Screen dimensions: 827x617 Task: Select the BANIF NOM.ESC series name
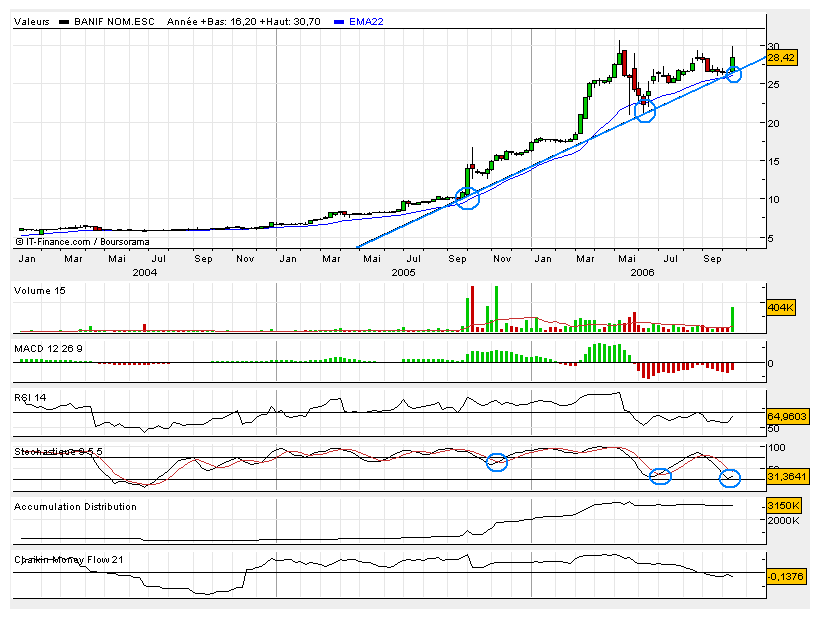(114, 22)
